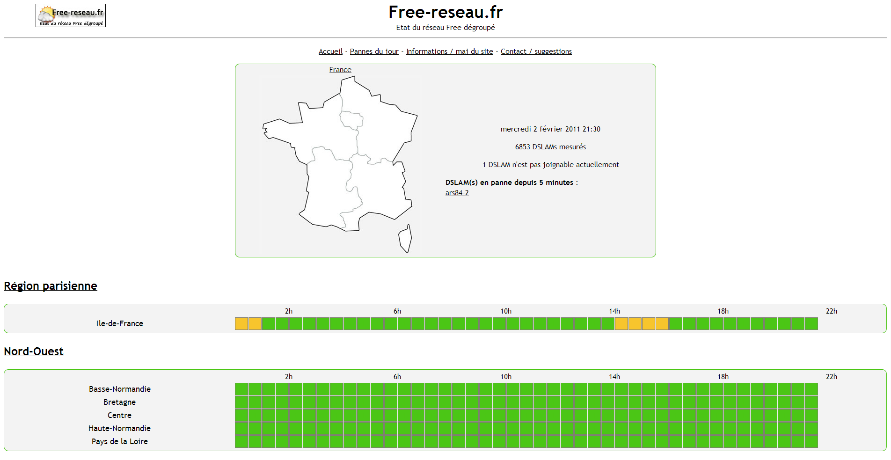The height and width of the screenshot is (460, 891).
Task: Click the 2h label in Région parisienne timeline
Action: click(x=289, y=311)
